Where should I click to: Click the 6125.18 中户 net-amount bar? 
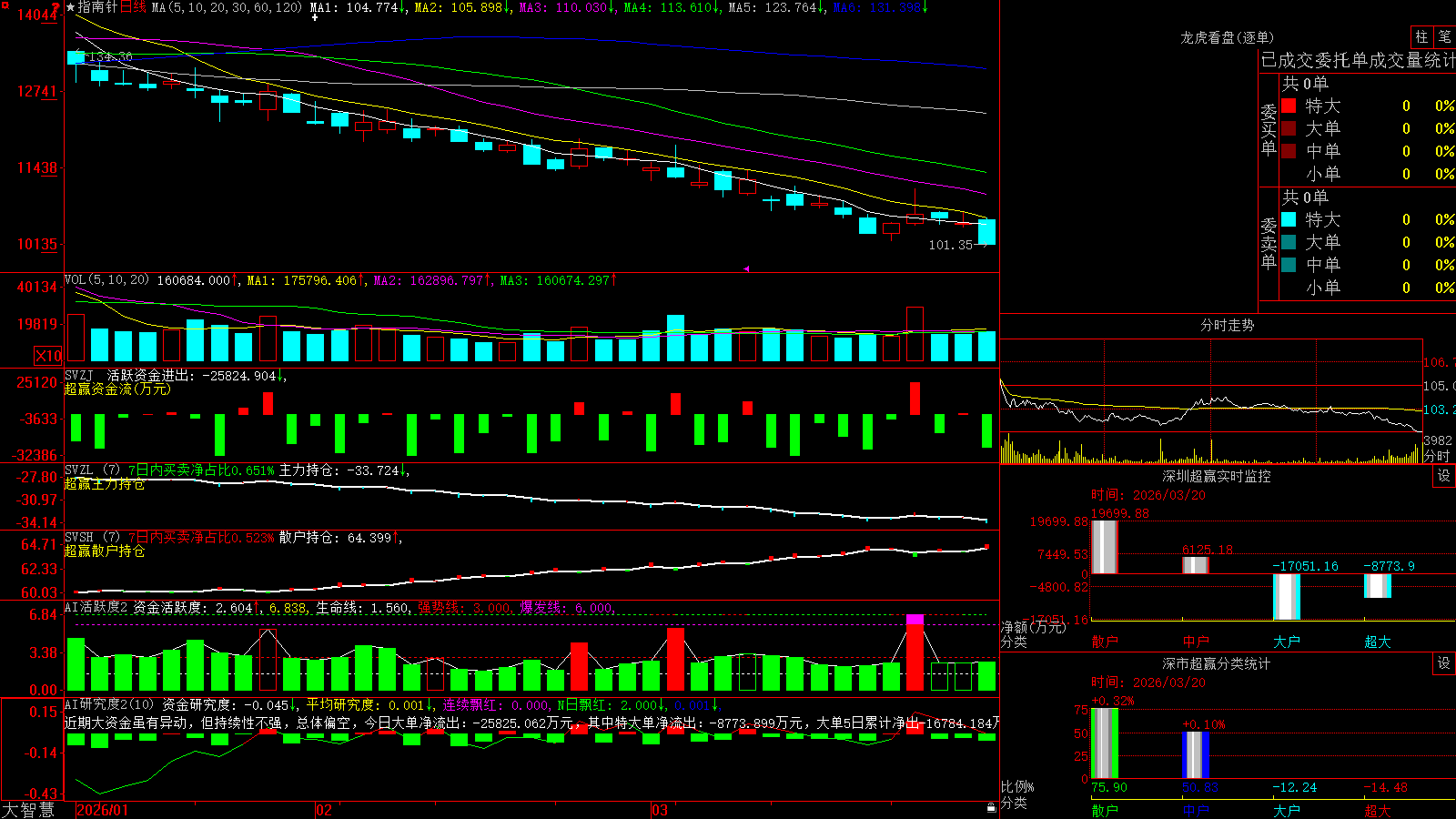[x=1195, y=565]
